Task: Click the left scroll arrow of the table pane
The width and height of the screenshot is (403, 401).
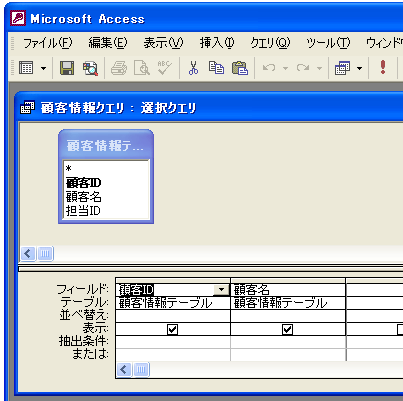Action: [28, 254]
